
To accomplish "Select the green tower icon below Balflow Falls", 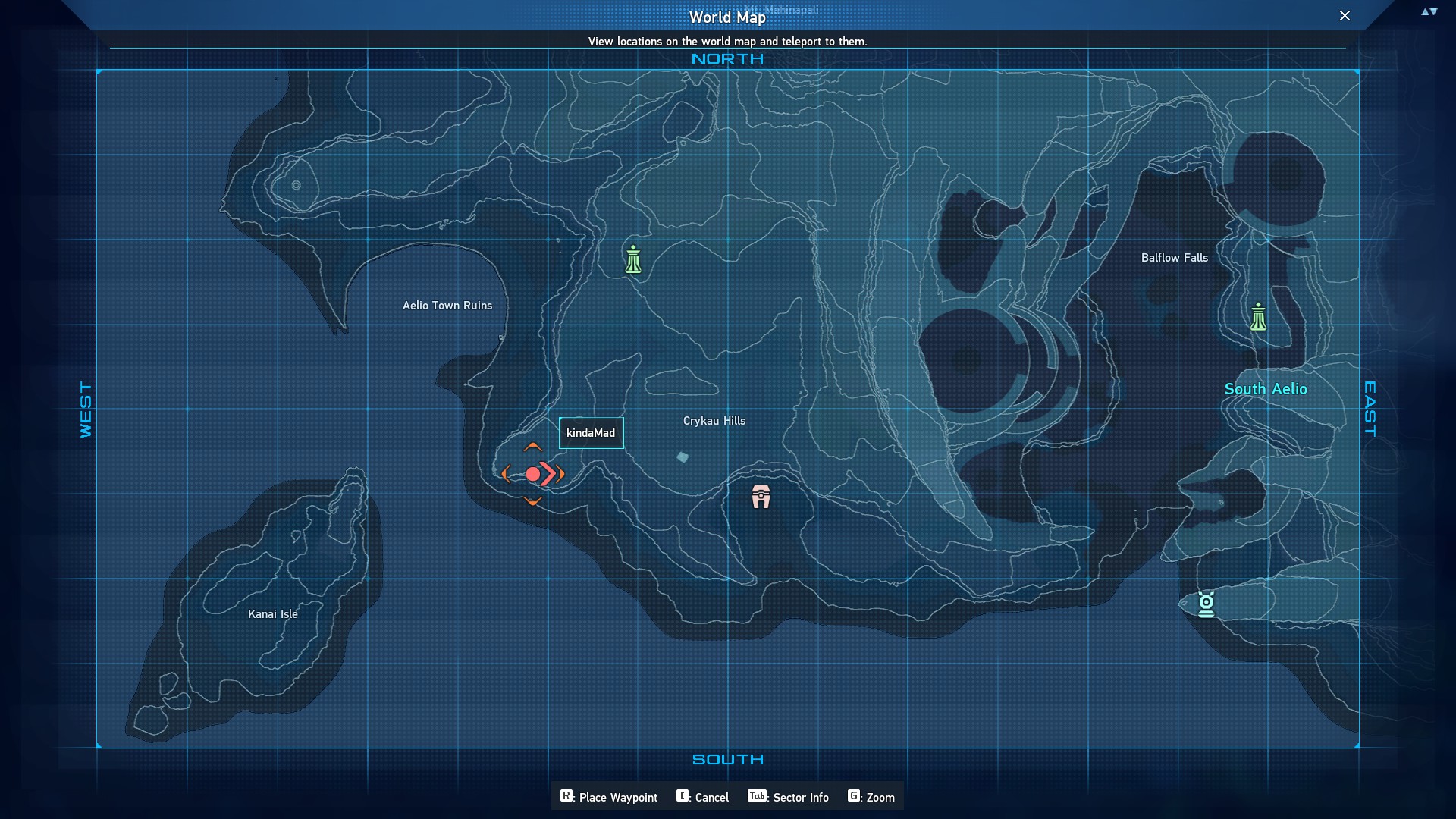I will 1258,317.
